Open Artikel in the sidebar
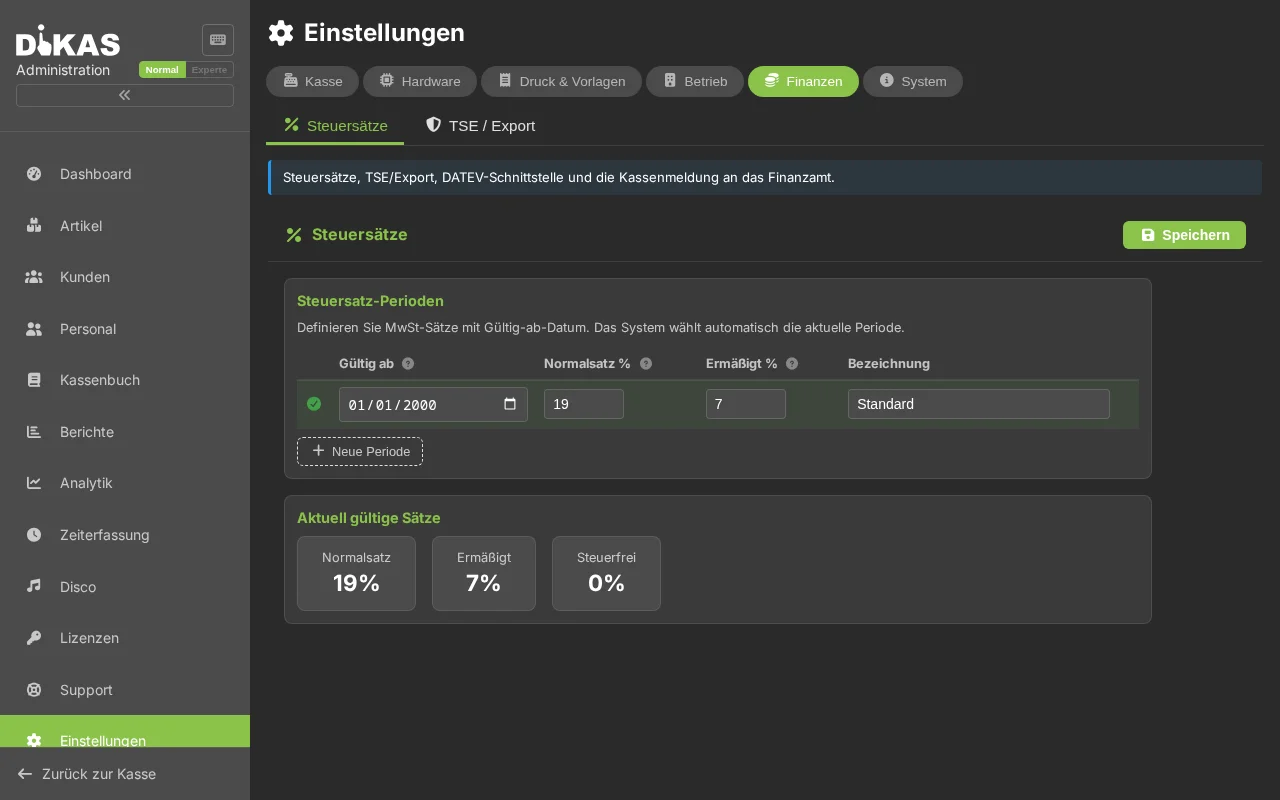 pos(125,226)
